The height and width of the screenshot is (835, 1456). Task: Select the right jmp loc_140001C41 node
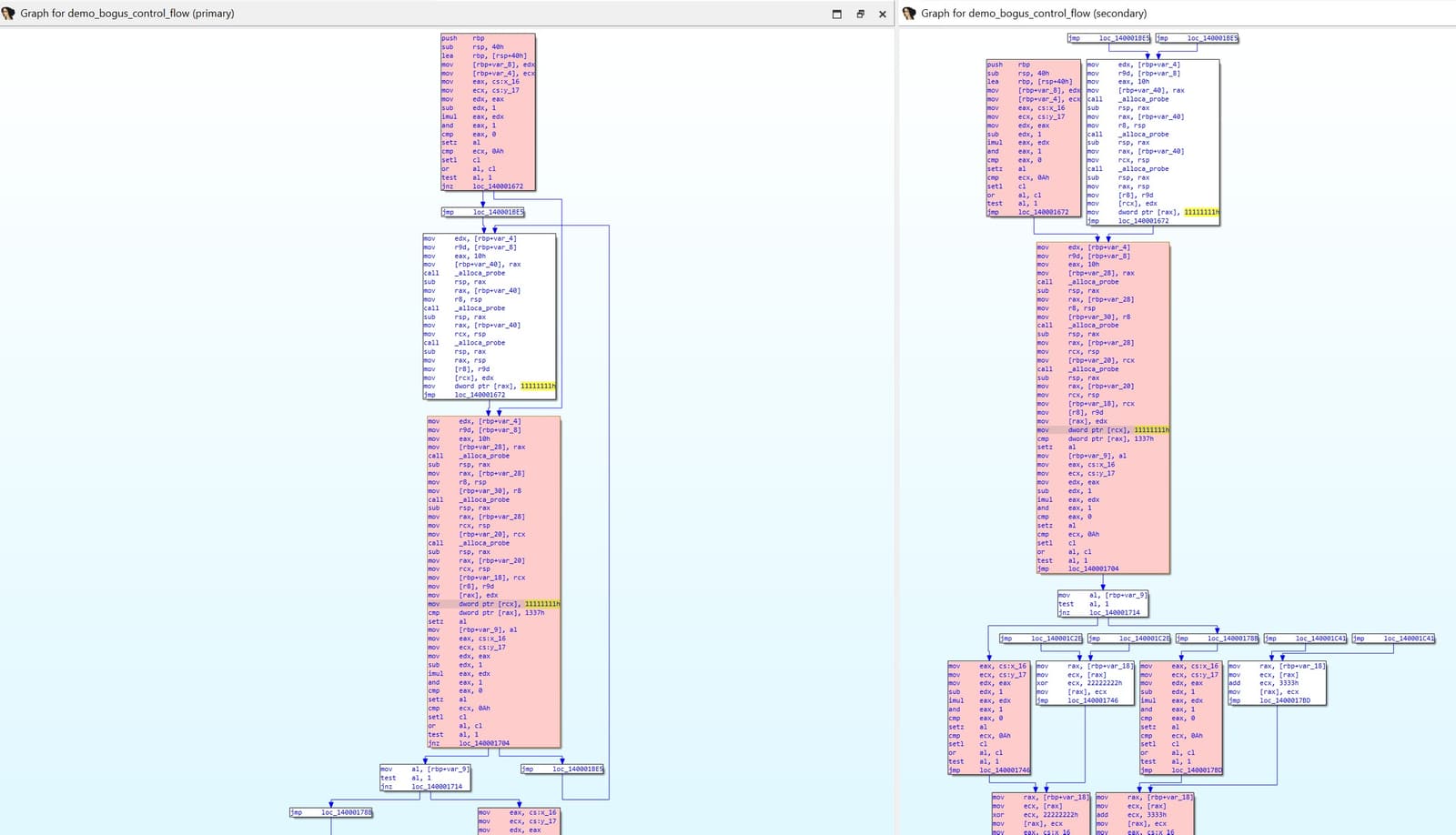click(1394, 639)
